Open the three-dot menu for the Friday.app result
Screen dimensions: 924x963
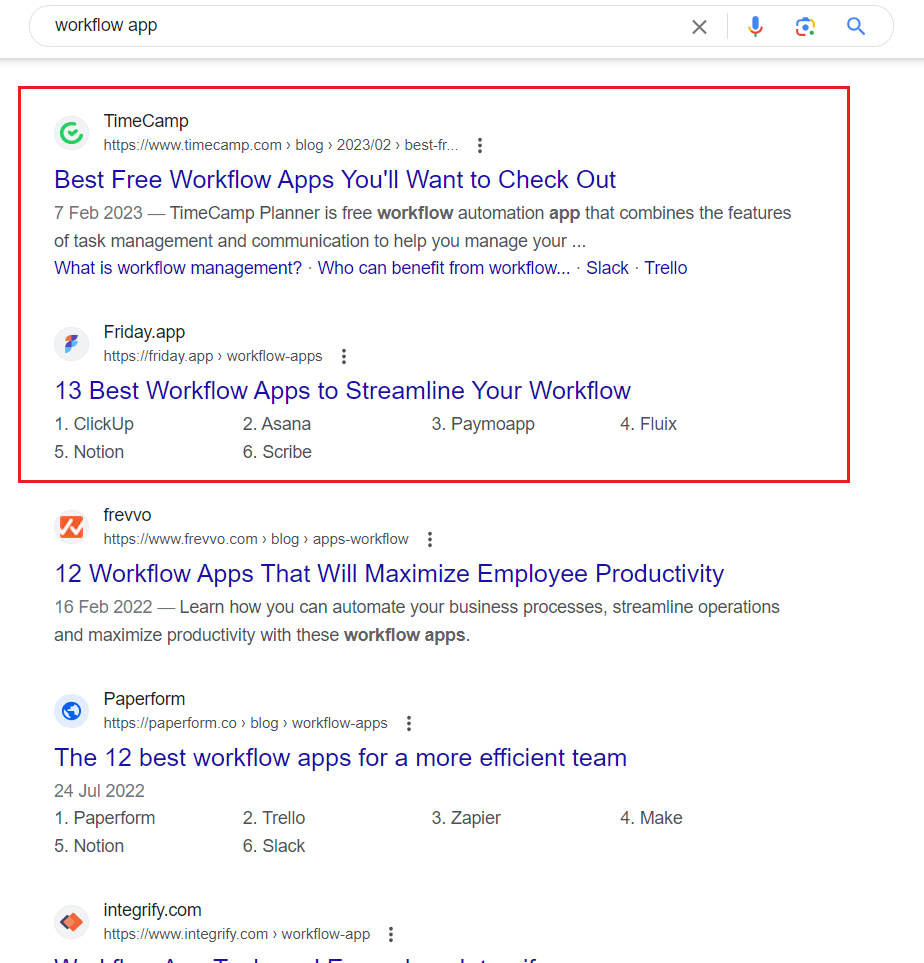[344, 357]
